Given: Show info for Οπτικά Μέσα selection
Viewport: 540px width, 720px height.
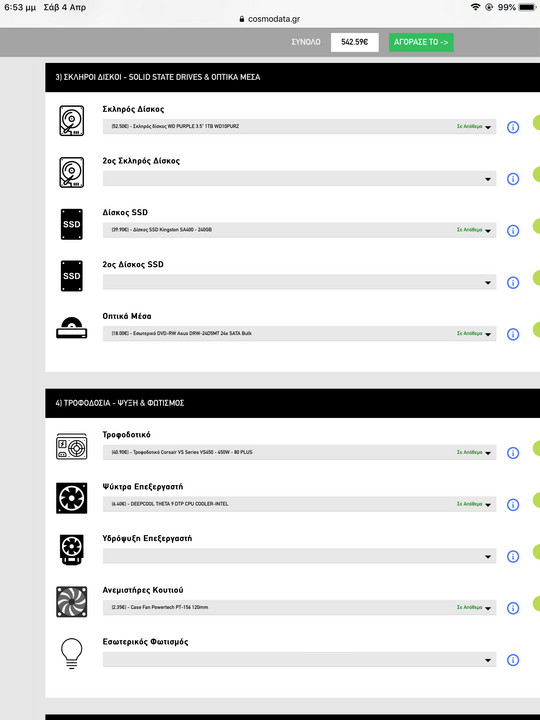Looking at the screenshot, I should coord(513,334).
